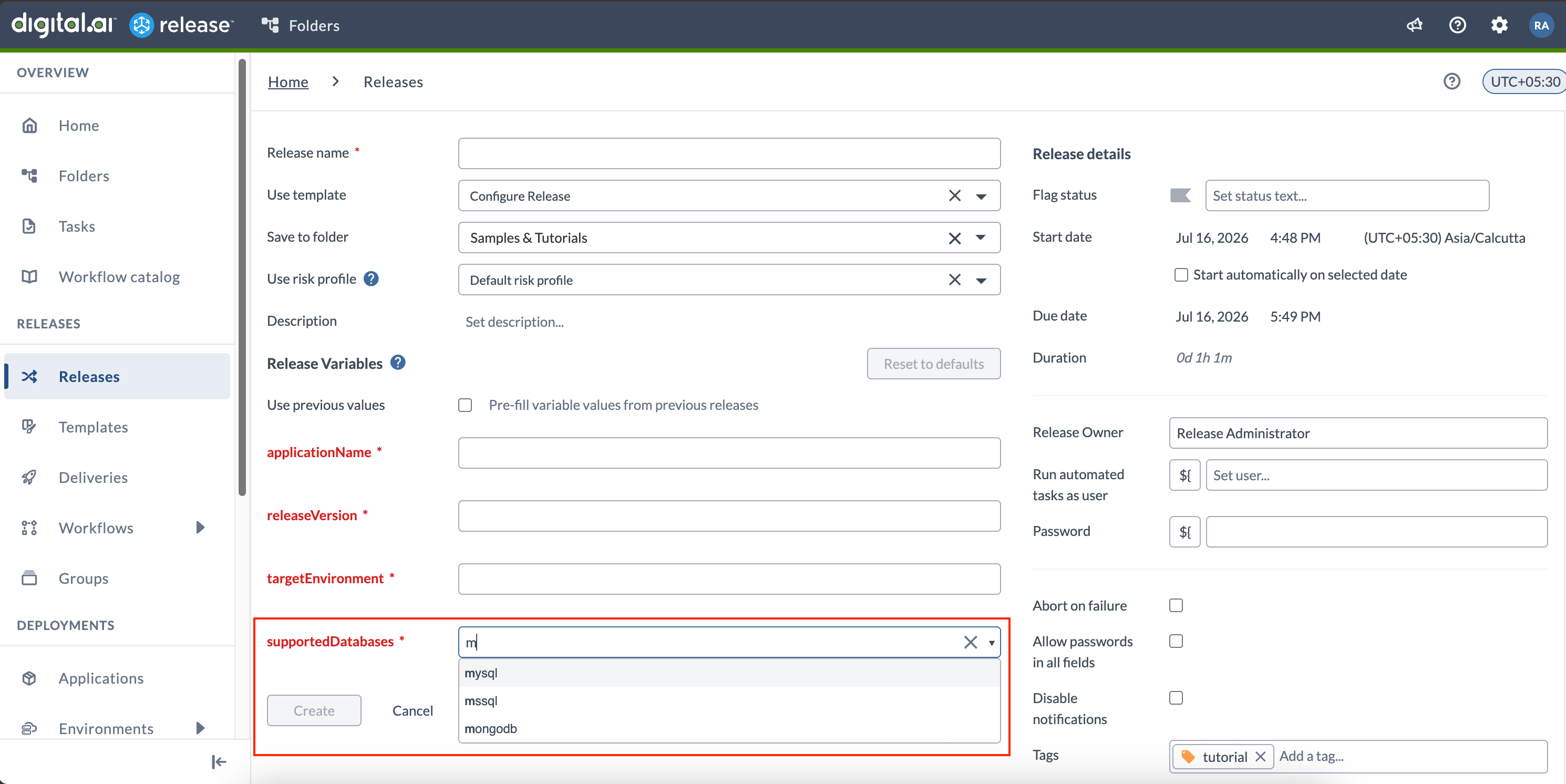Image resolution: width=1566 pixels, height=784 pixels.
Task: Click the variable button for Run automated tasks user
Action: [1184, 474]
